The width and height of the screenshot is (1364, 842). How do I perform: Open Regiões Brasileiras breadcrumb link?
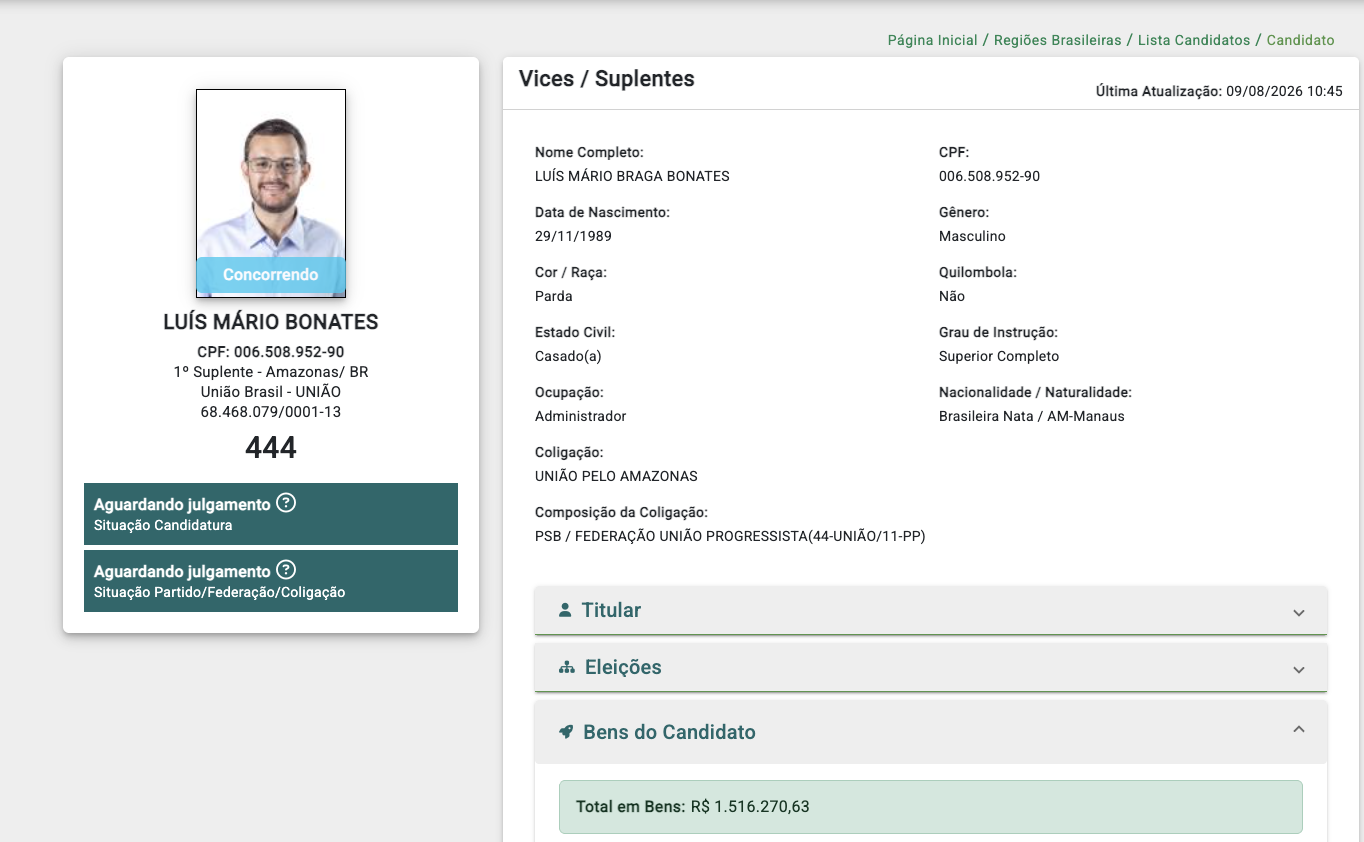[1057, 40]
